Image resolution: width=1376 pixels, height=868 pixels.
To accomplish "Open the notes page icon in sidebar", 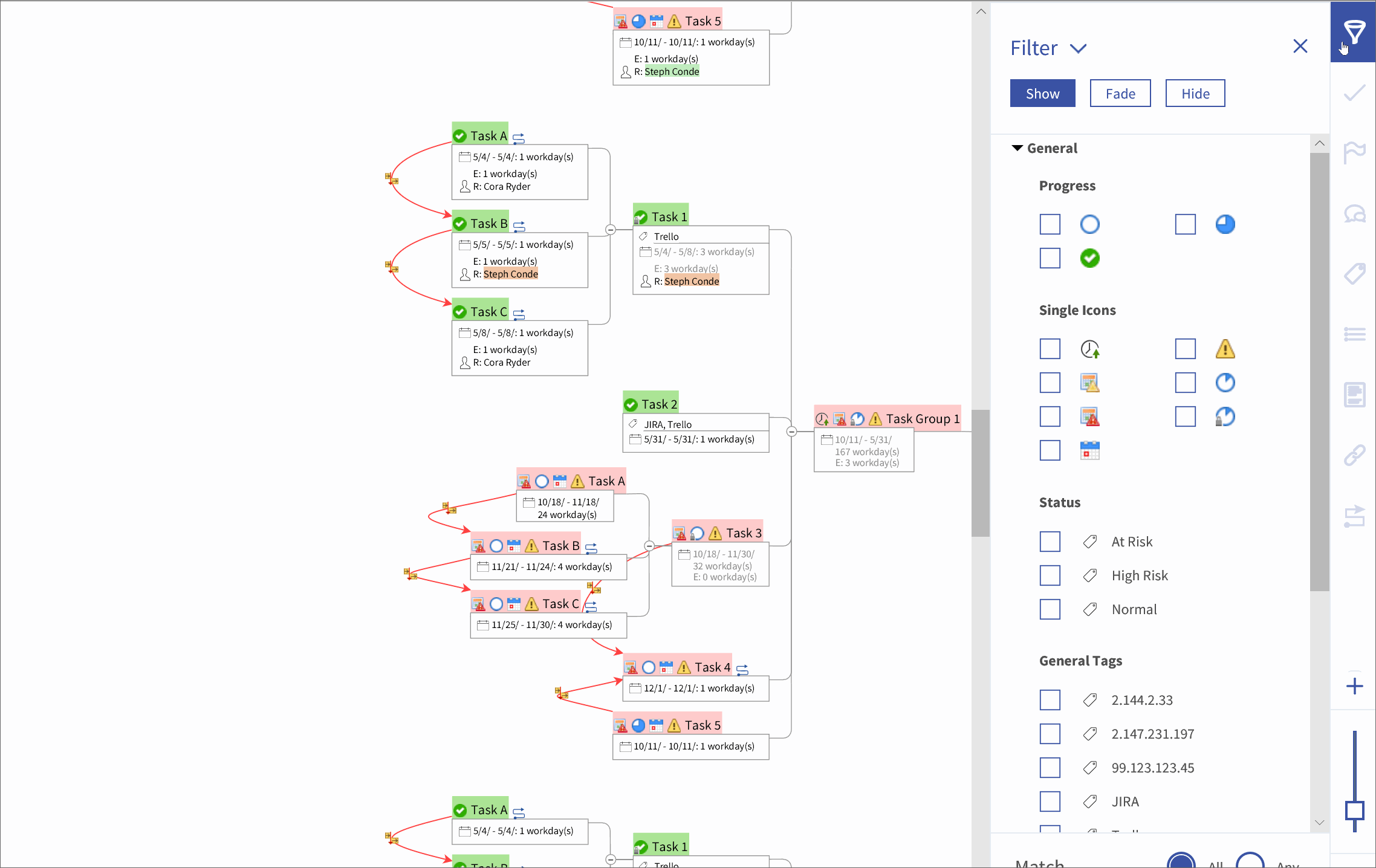I will point(1354,395).
